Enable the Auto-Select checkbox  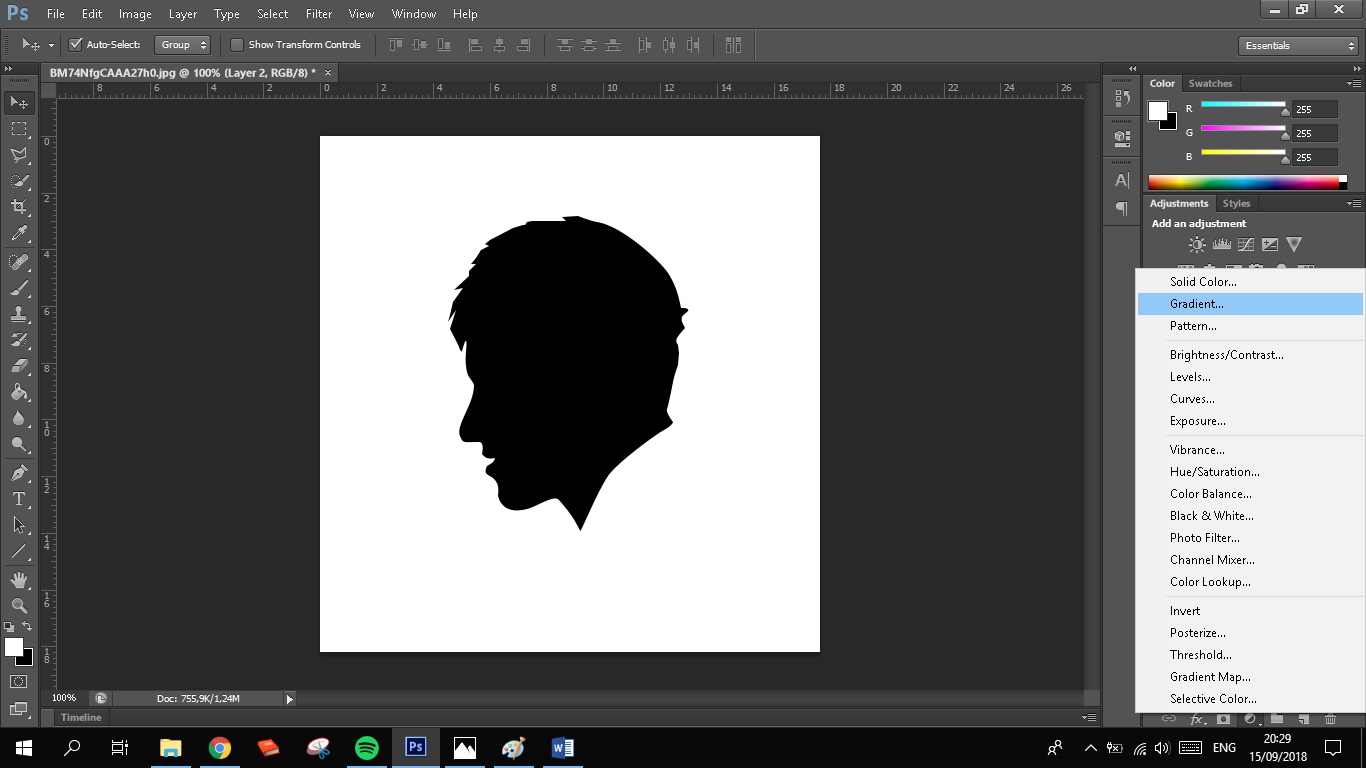click(x=75, y=45)
